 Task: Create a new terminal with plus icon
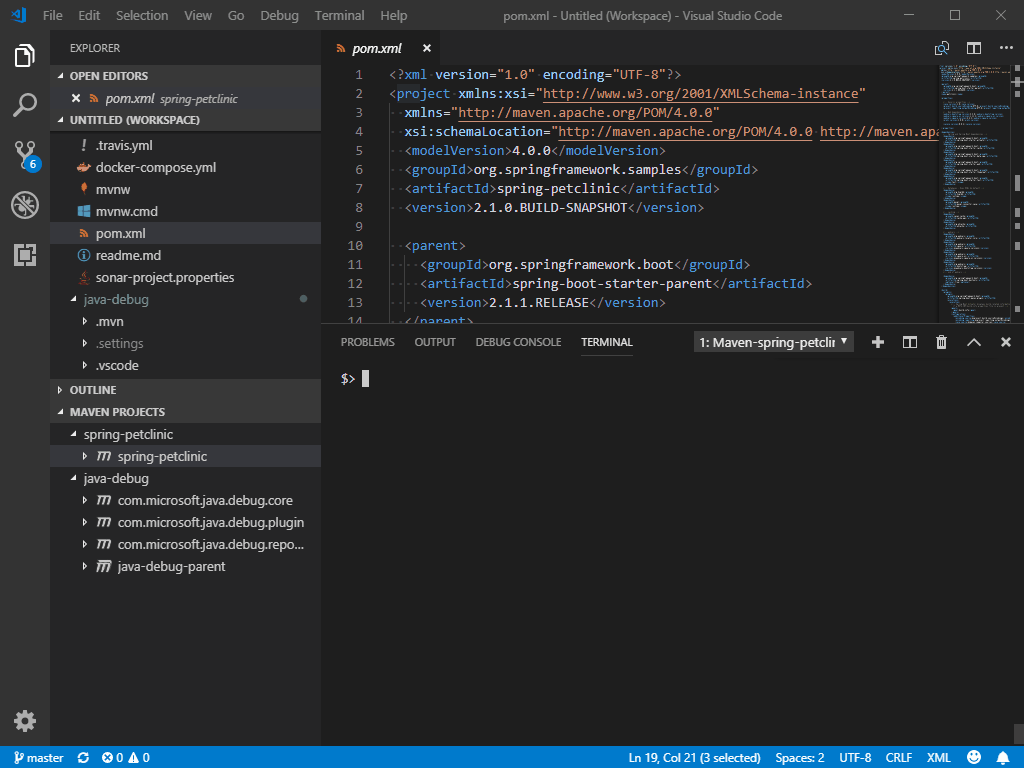coord(877,341)
